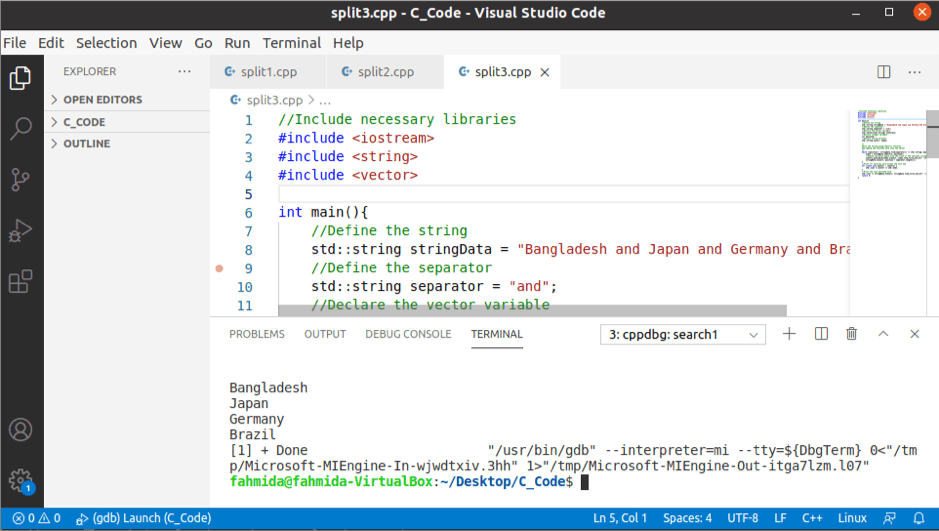Open the Run and Debug view
This screenshot has width=939, height=531.
(x=20, y=231)
